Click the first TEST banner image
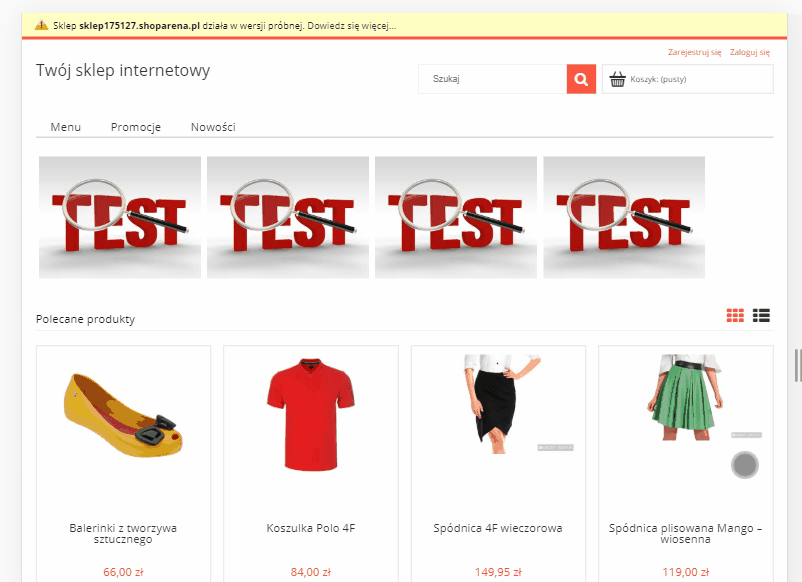802x582 pixels. coord(120,217)
